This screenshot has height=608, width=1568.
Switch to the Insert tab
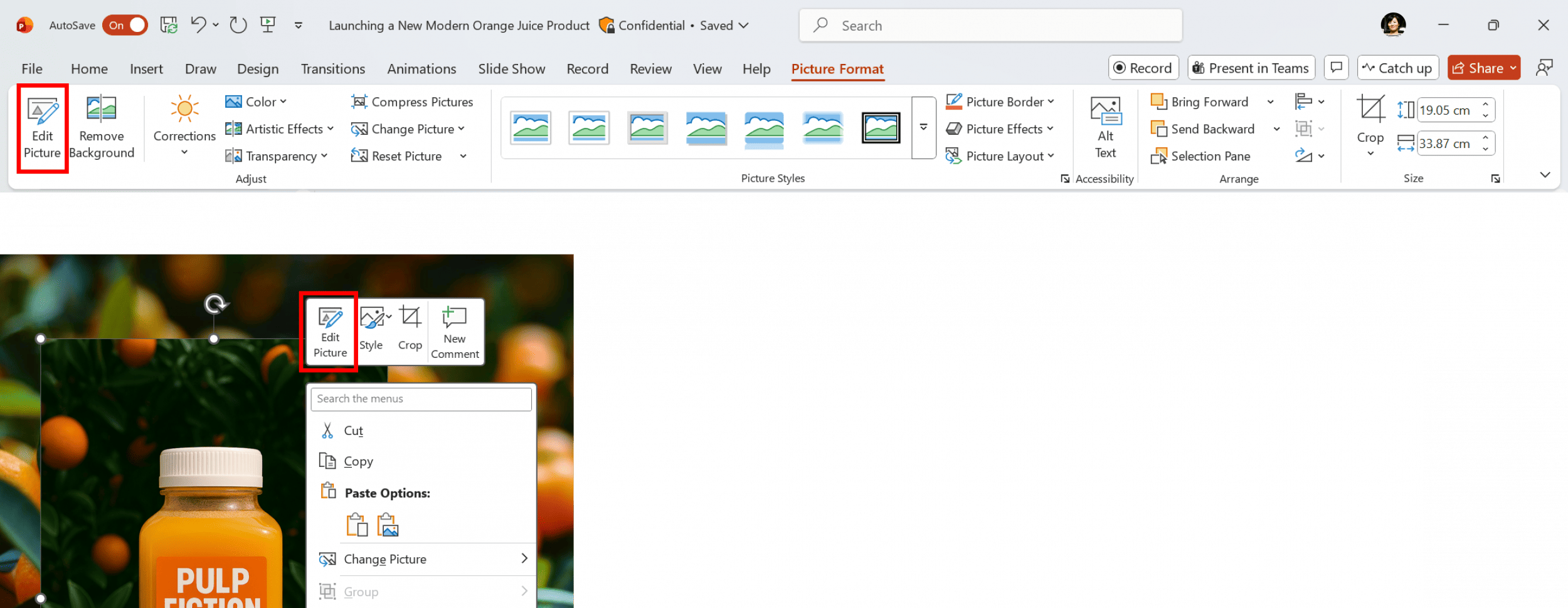146,69
